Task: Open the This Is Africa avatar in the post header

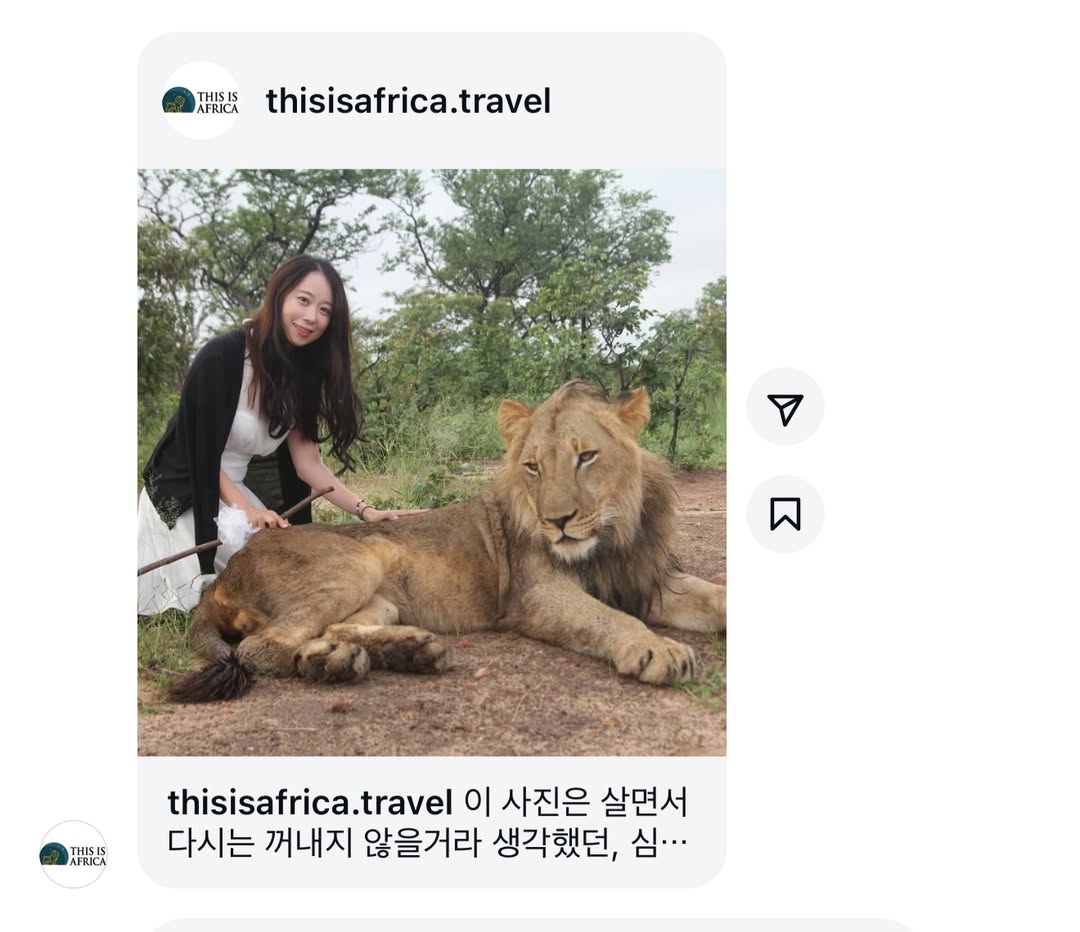Action: [x=200, y=101]
